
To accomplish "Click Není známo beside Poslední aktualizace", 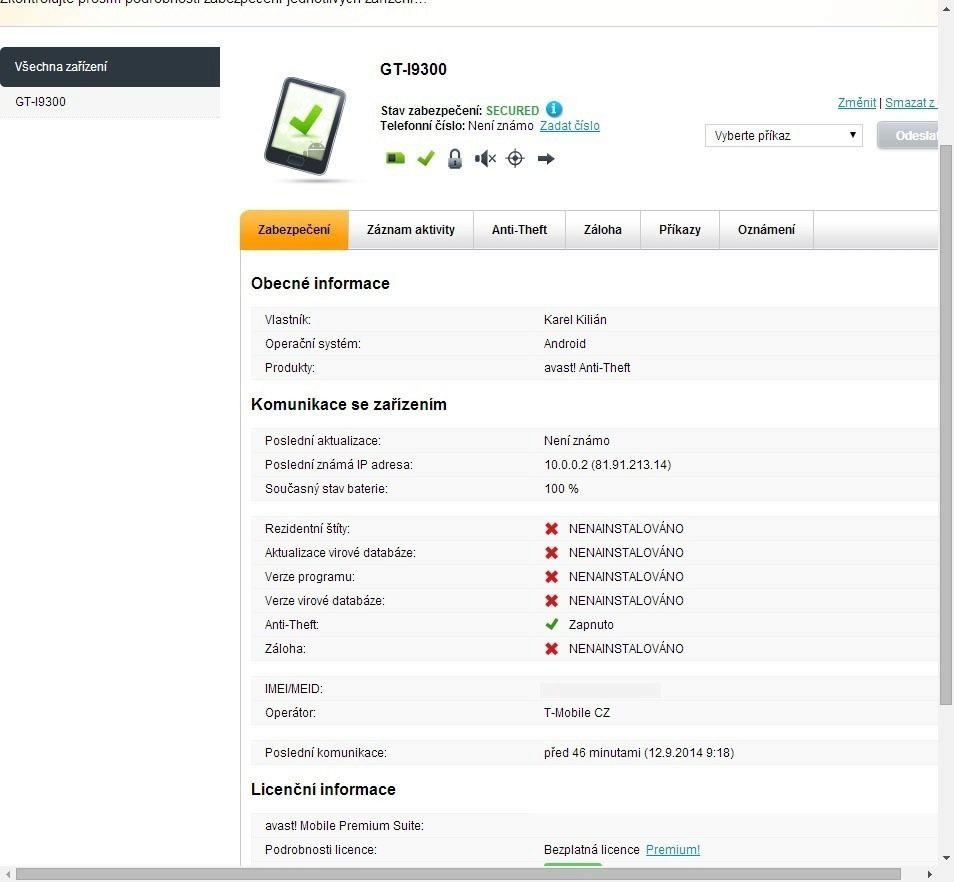I will tap(577, 441).
